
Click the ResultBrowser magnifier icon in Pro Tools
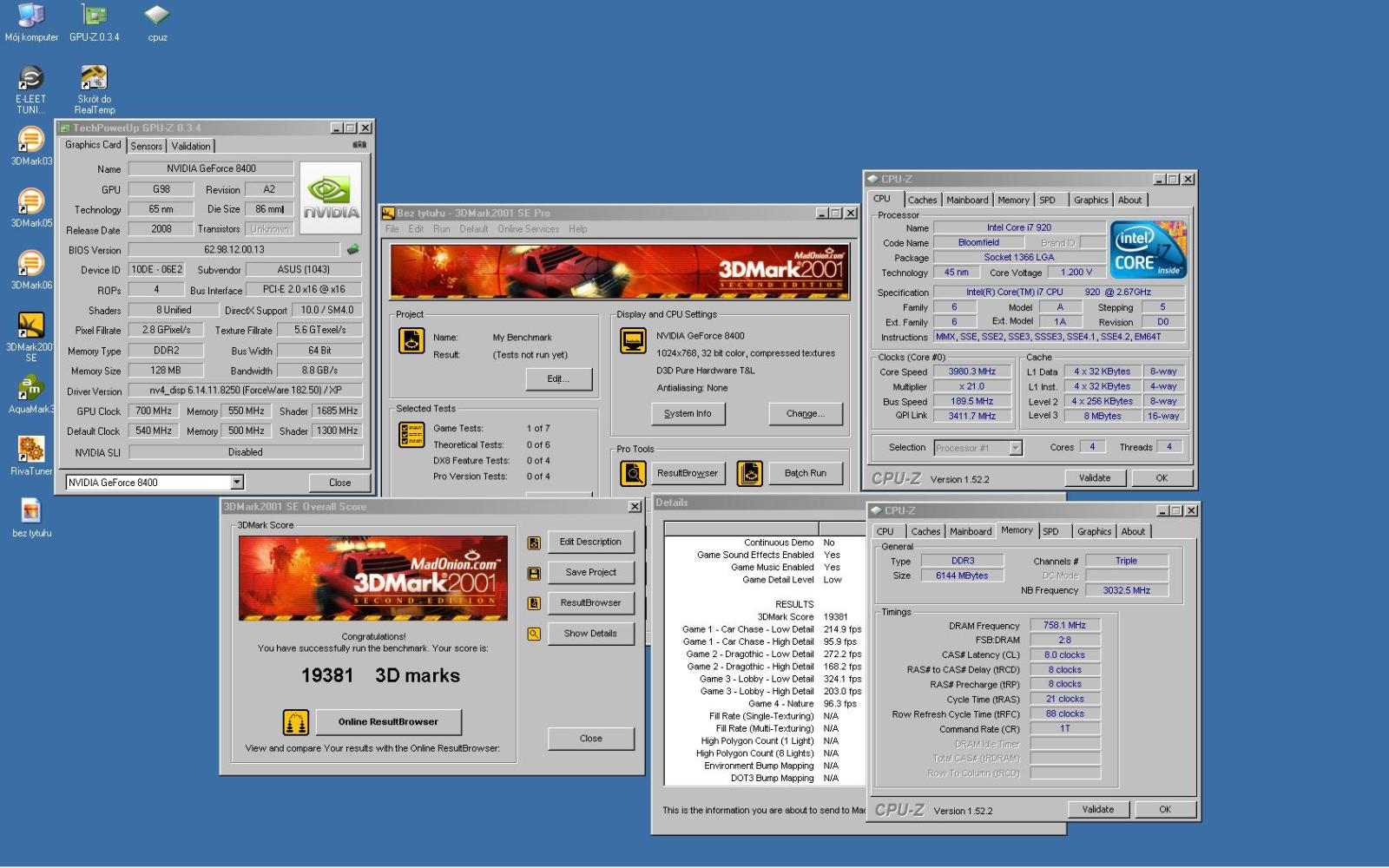click(633, 473)
